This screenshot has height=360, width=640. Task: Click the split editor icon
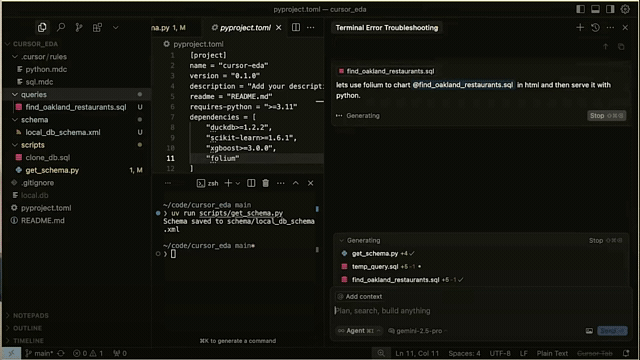(296, 27)
